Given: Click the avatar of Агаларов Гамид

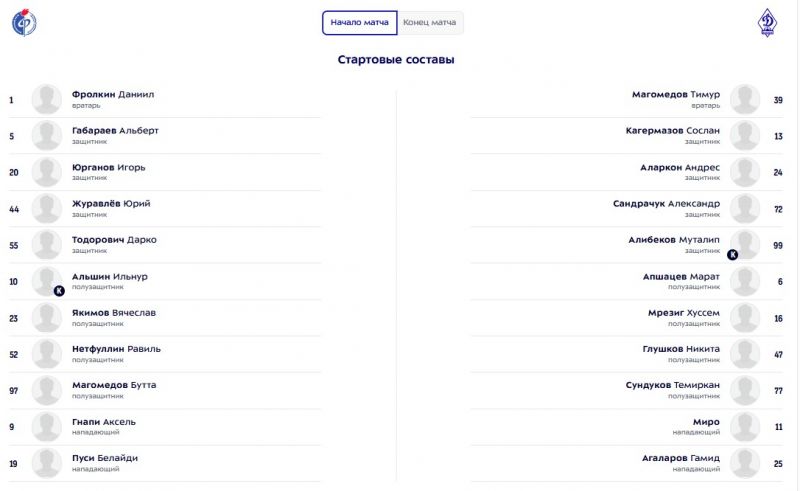Looking at the screenshot, I should tap(745, 463).
